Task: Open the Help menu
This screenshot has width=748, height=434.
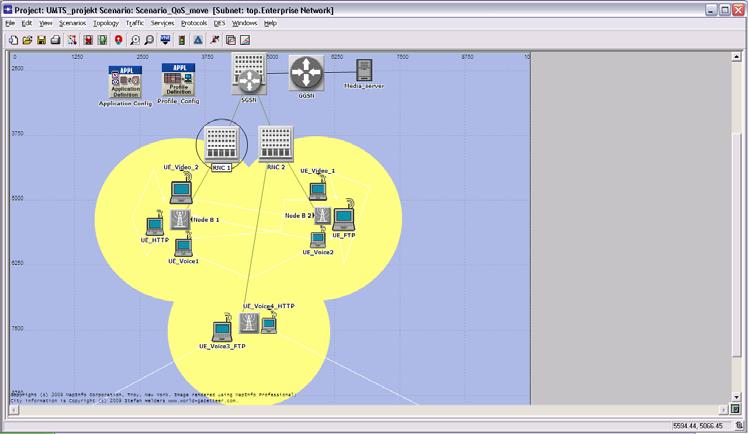Action: coord(270,23)
